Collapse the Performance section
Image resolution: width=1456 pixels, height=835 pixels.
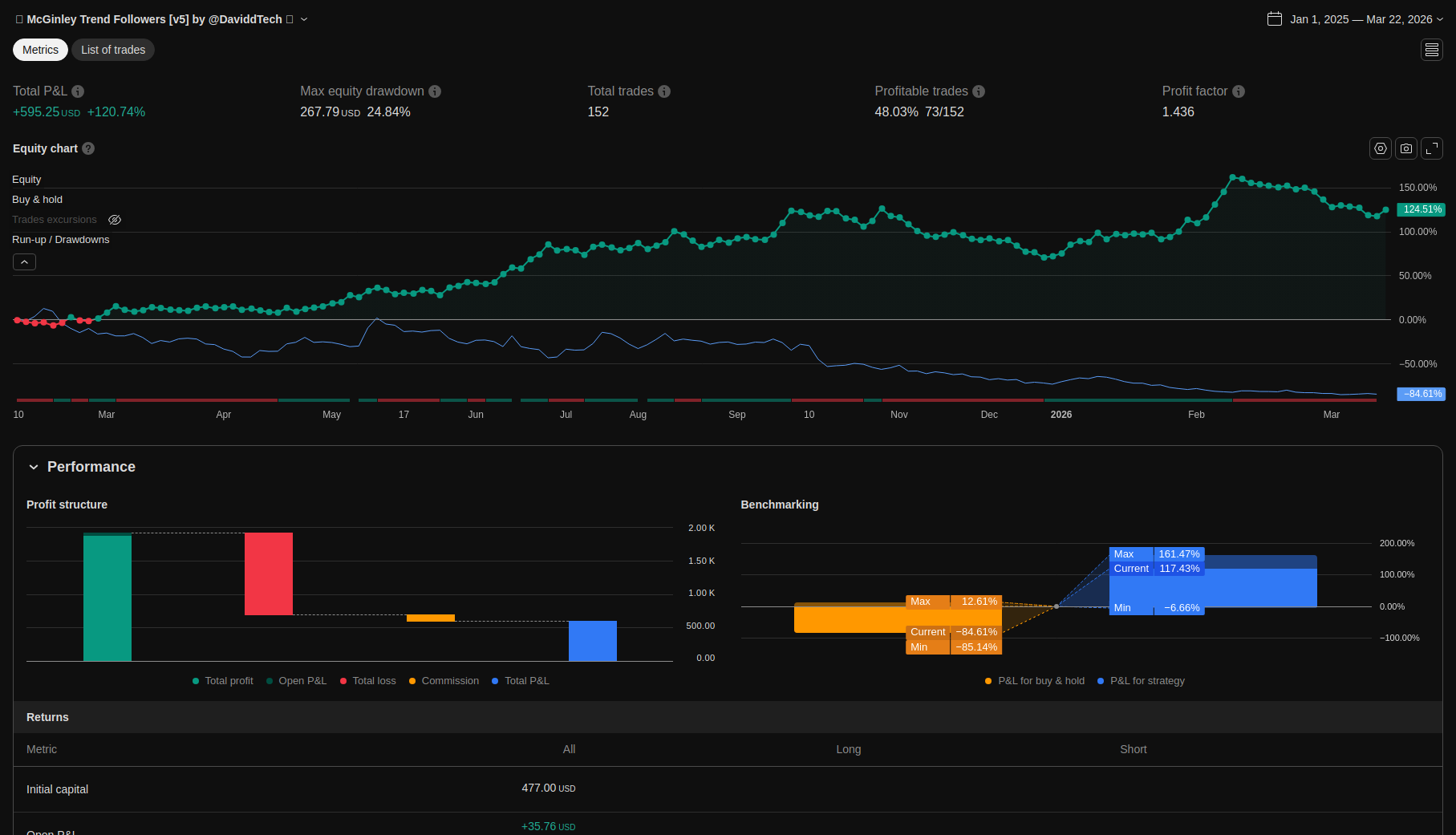(x=34, y=467)
